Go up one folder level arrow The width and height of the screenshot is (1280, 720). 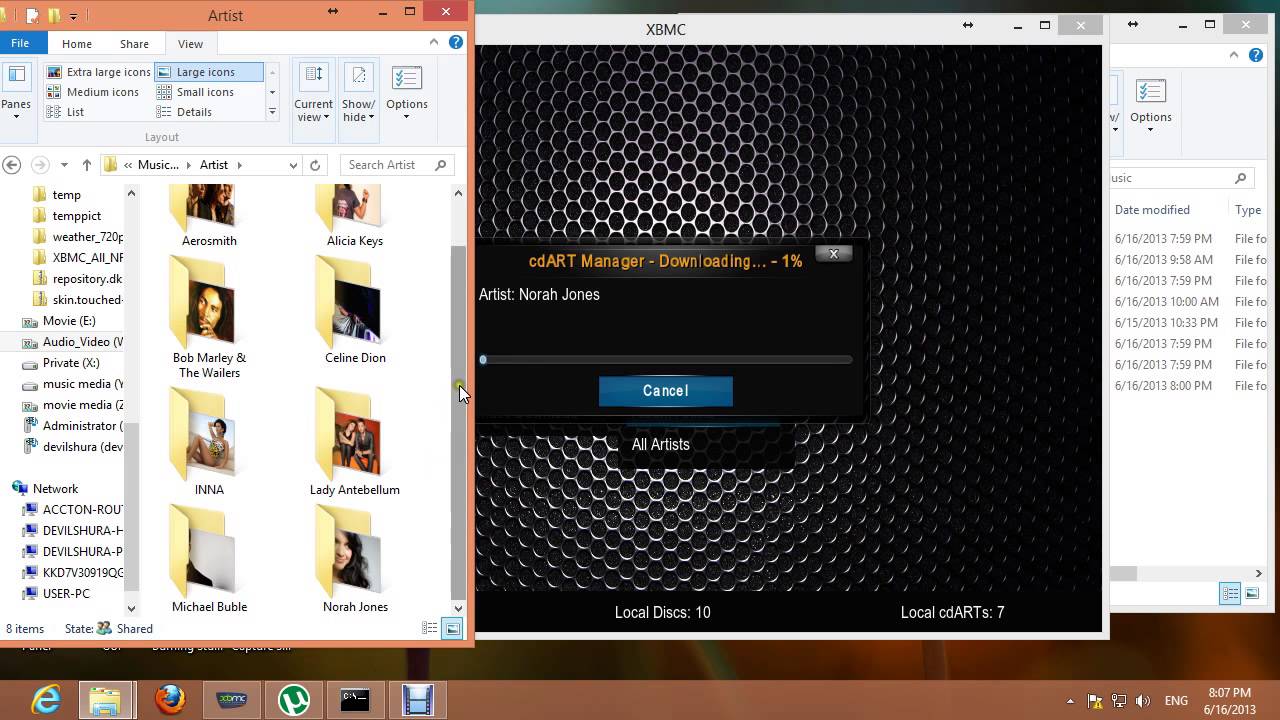(x=87, y=164)
